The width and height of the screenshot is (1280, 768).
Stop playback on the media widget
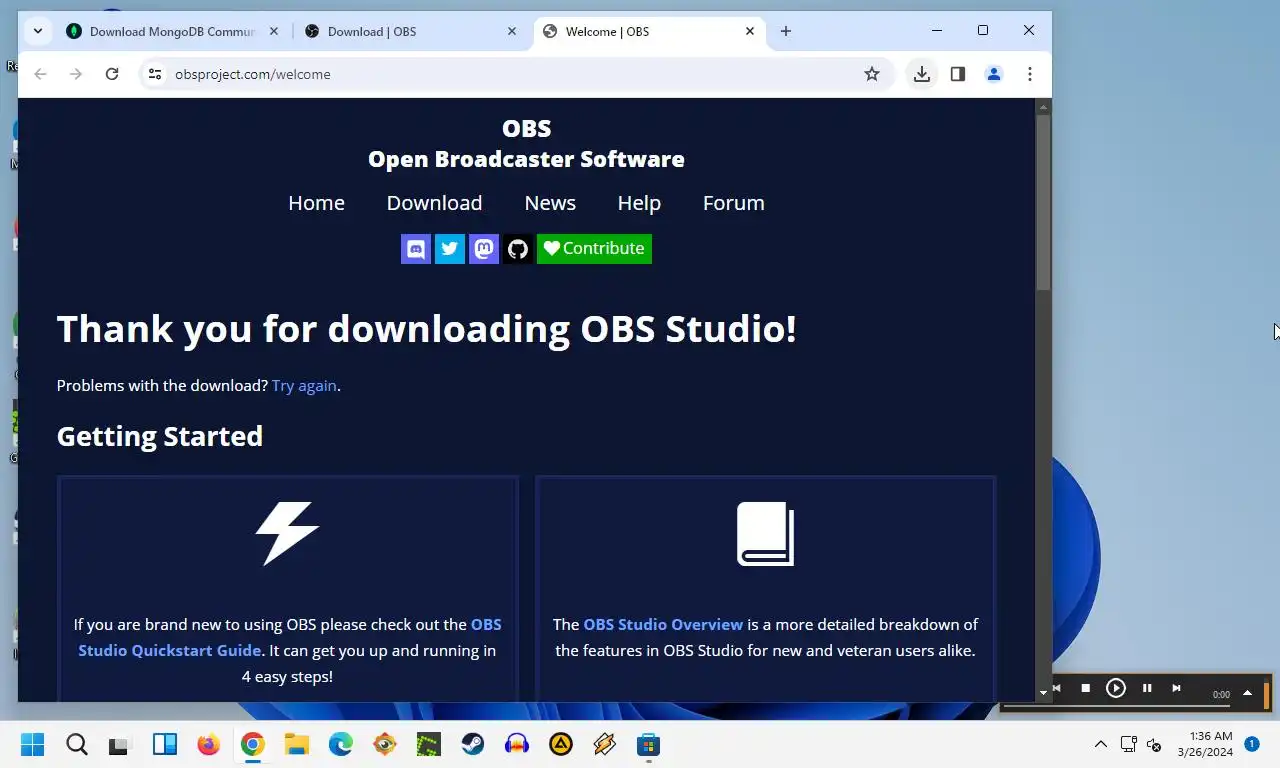[1085, 688]
